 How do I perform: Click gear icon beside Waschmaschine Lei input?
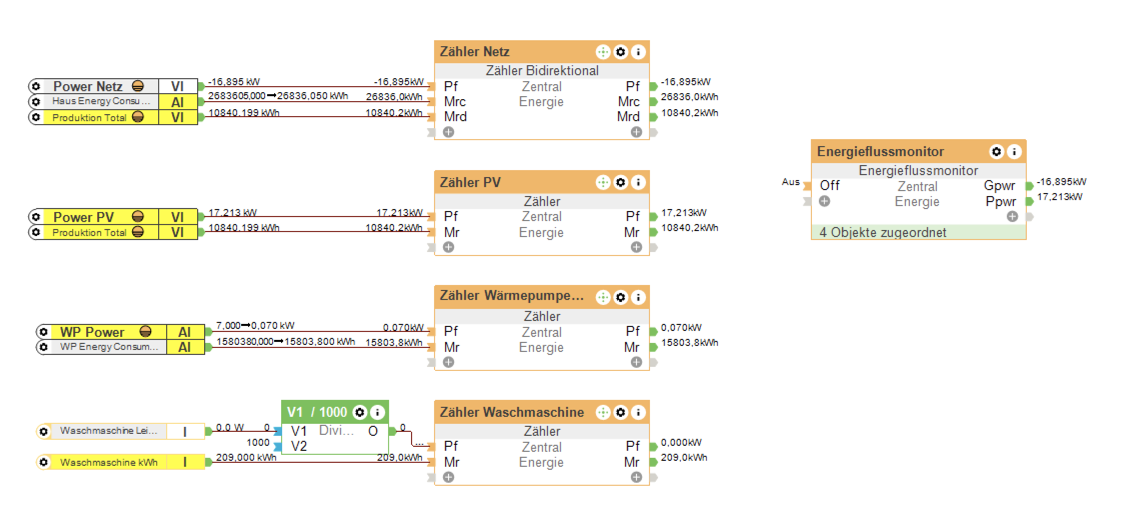[x=43, y=431]
